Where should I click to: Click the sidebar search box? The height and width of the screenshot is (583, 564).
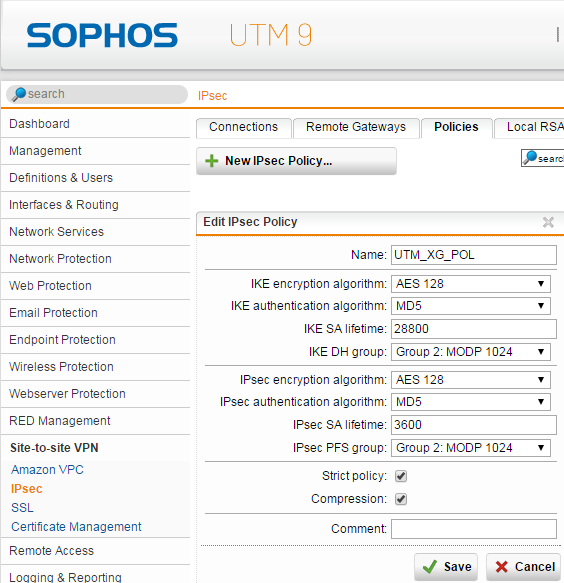point(97,94)
